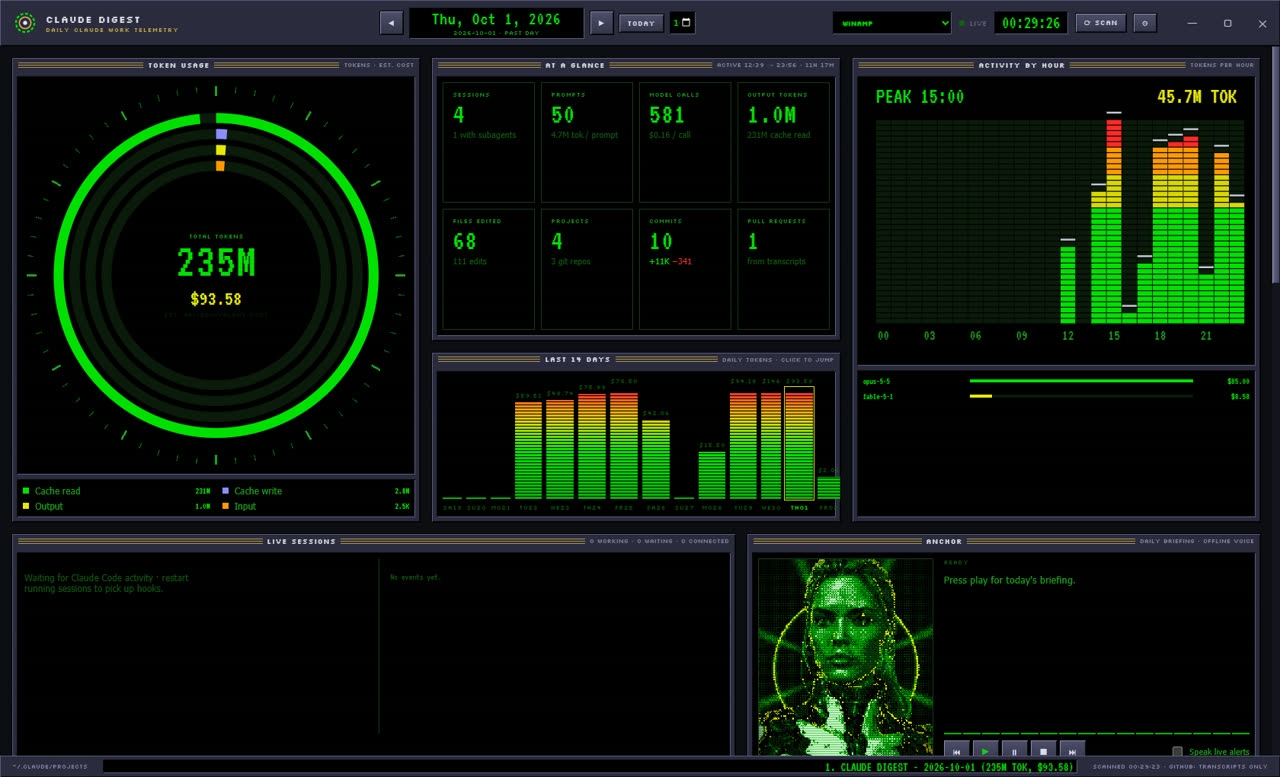Click the $93.58 estimated cost value
This screenshot has height=777, width=1280.
pos(216,299)
